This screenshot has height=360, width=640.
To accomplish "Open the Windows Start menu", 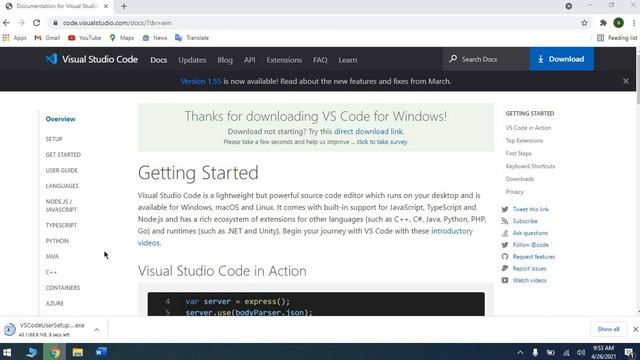I will click(x=7, y=352).
